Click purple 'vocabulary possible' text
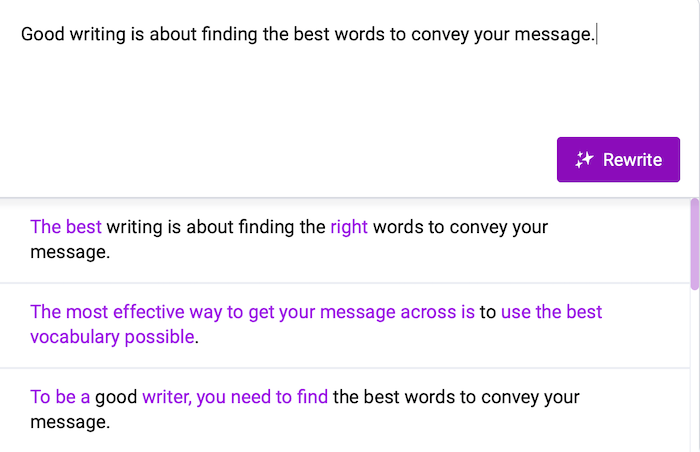 point(112,337)
